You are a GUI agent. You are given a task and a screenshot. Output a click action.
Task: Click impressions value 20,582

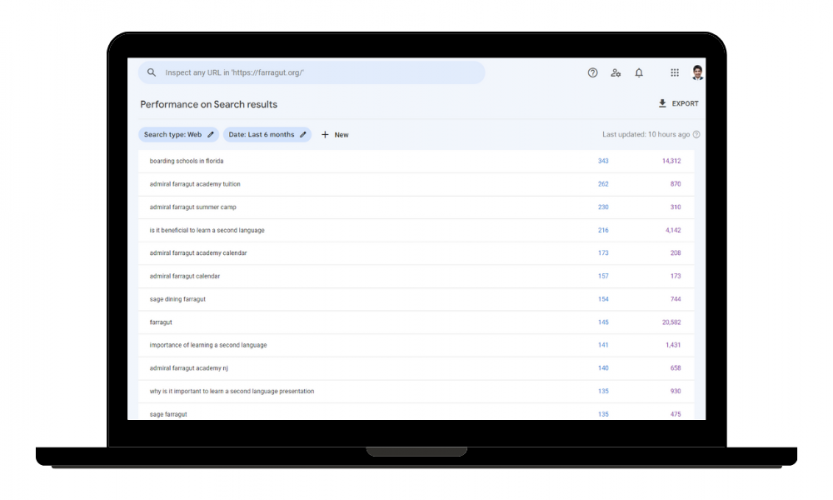pos(672,322)
